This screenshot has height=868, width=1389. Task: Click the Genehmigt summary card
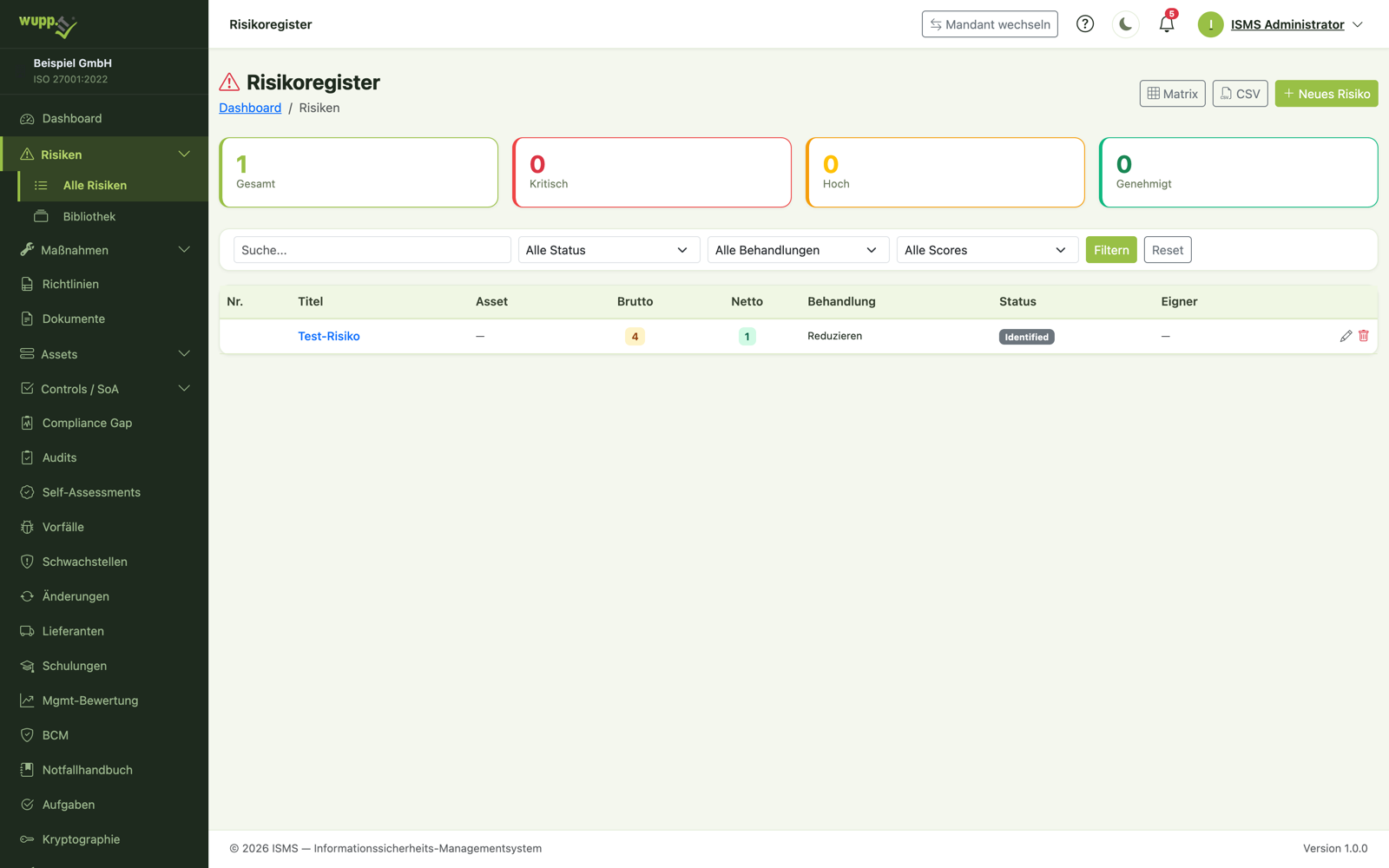pos(1239,172)
